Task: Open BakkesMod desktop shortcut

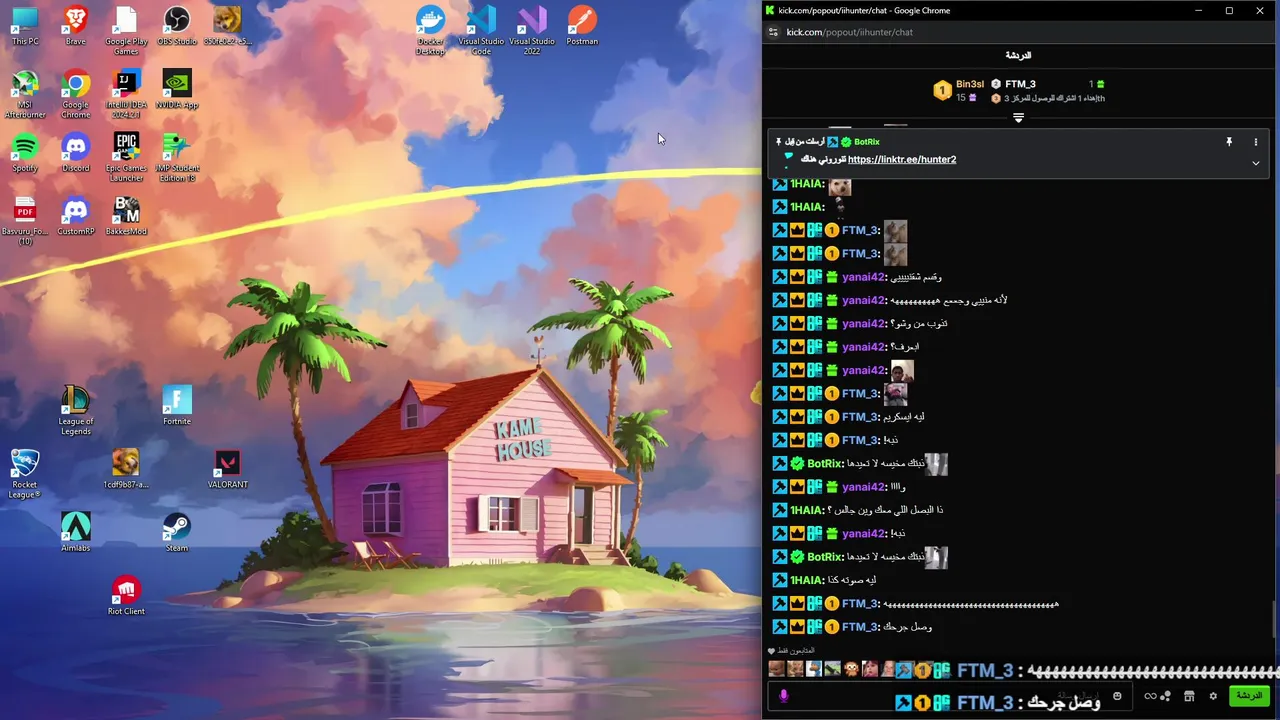Action: pos(126,216)
